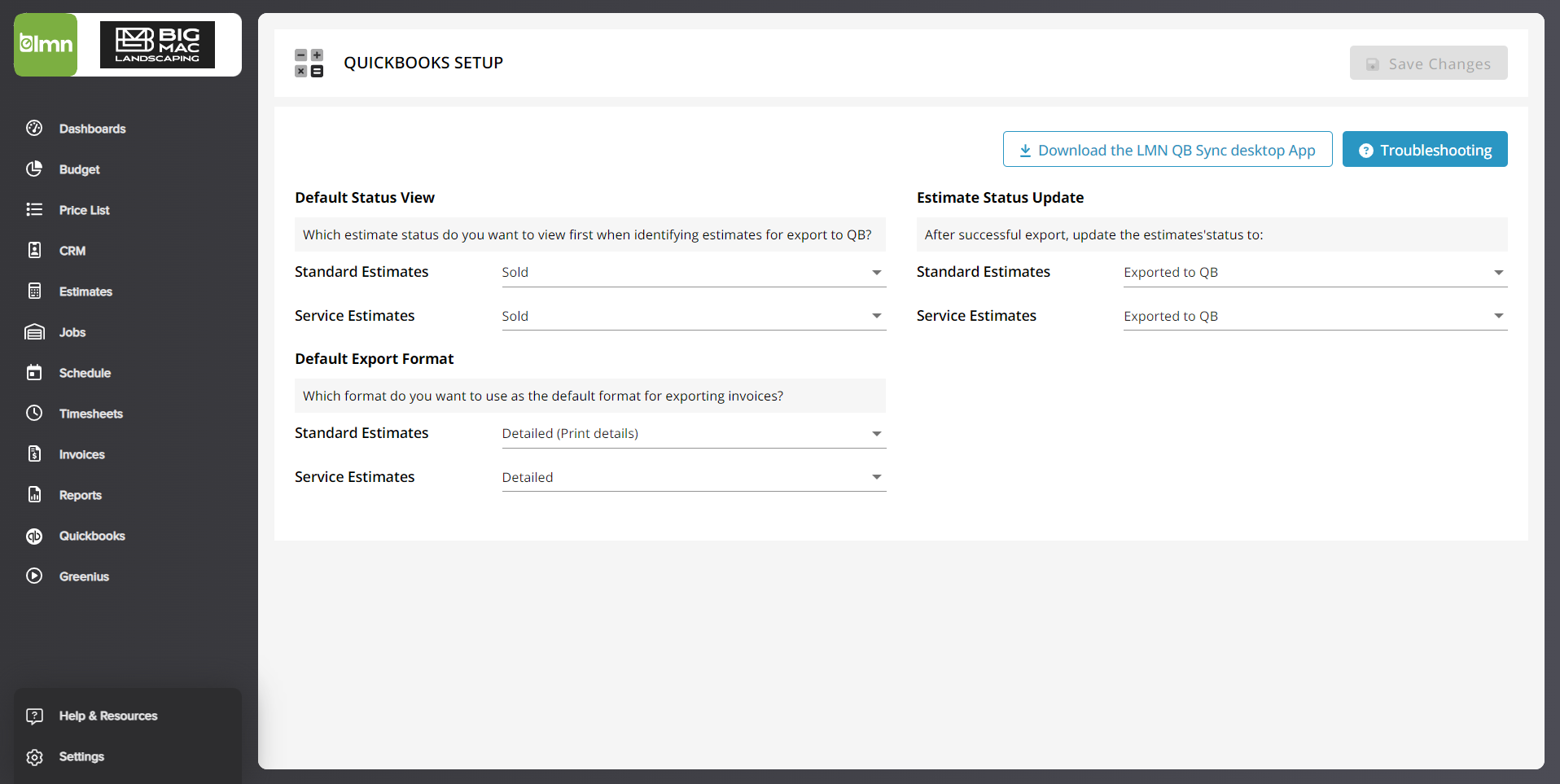Viewport: 1560px width, 784px height.
Task: Open Export Format Service Estimates Detailed dropdown
Action: pos(694,477)
